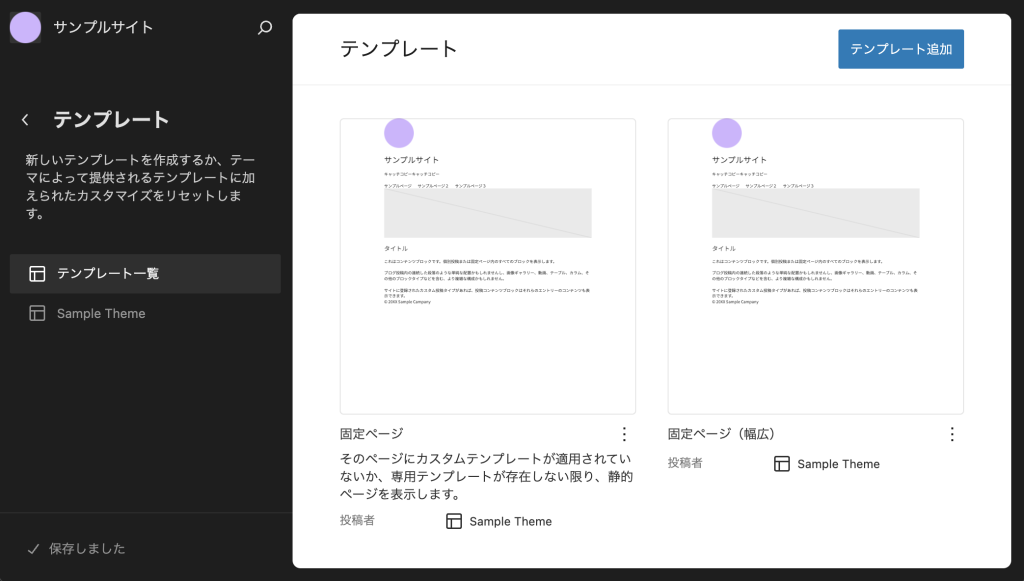
Task: Click the purple site icon in the top-left corner
Action: (x=25, y=28)
